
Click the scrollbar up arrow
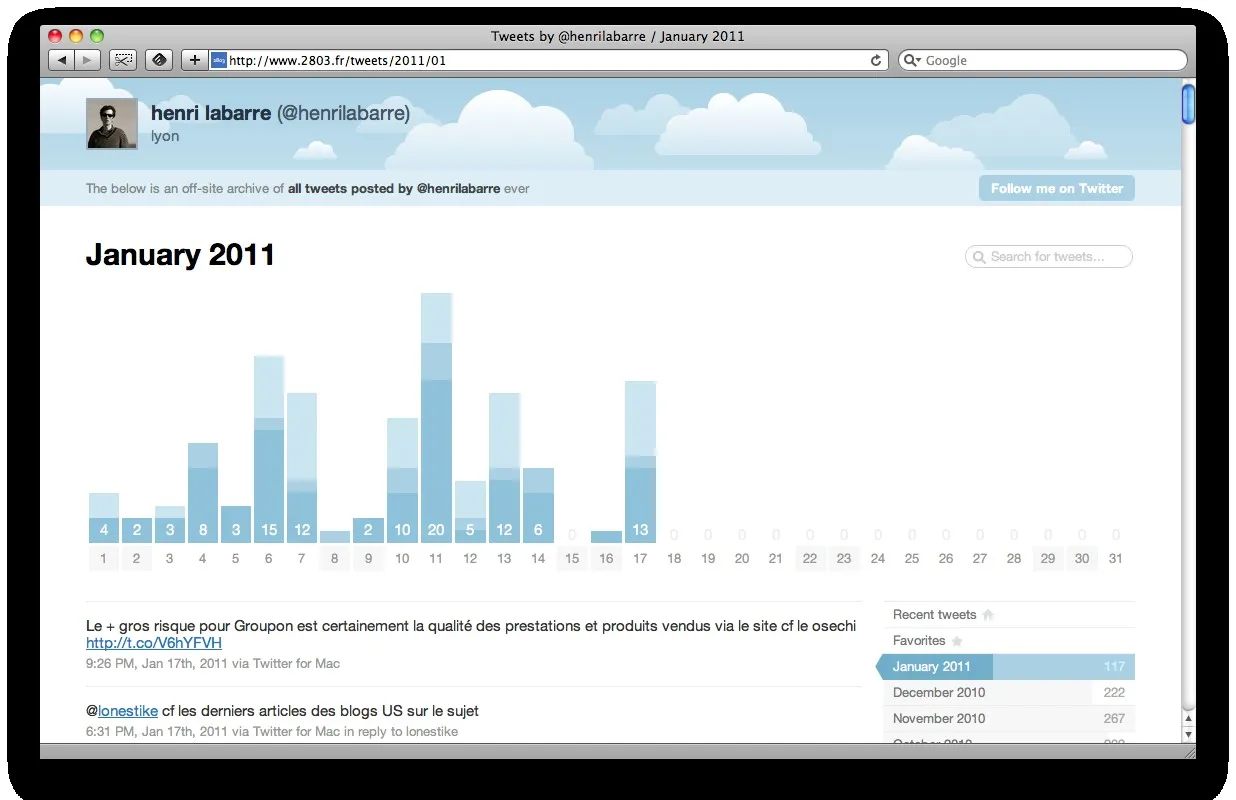1188,718
